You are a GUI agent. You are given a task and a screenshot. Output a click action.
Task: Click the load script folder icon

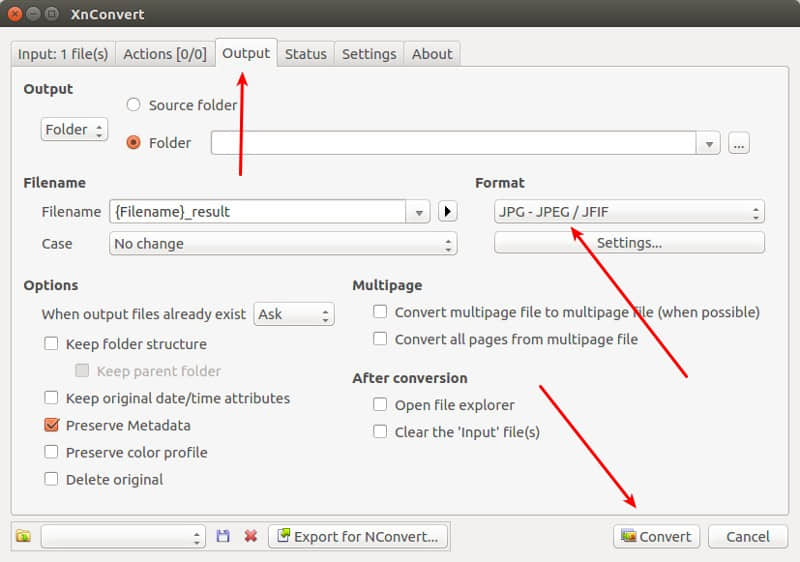[x=23, y=537]
